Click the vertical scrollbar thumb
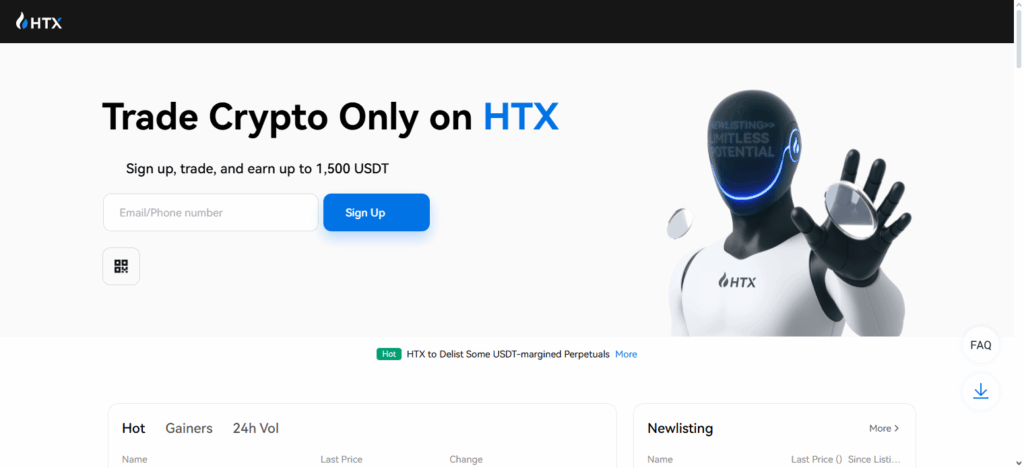 1019,38
